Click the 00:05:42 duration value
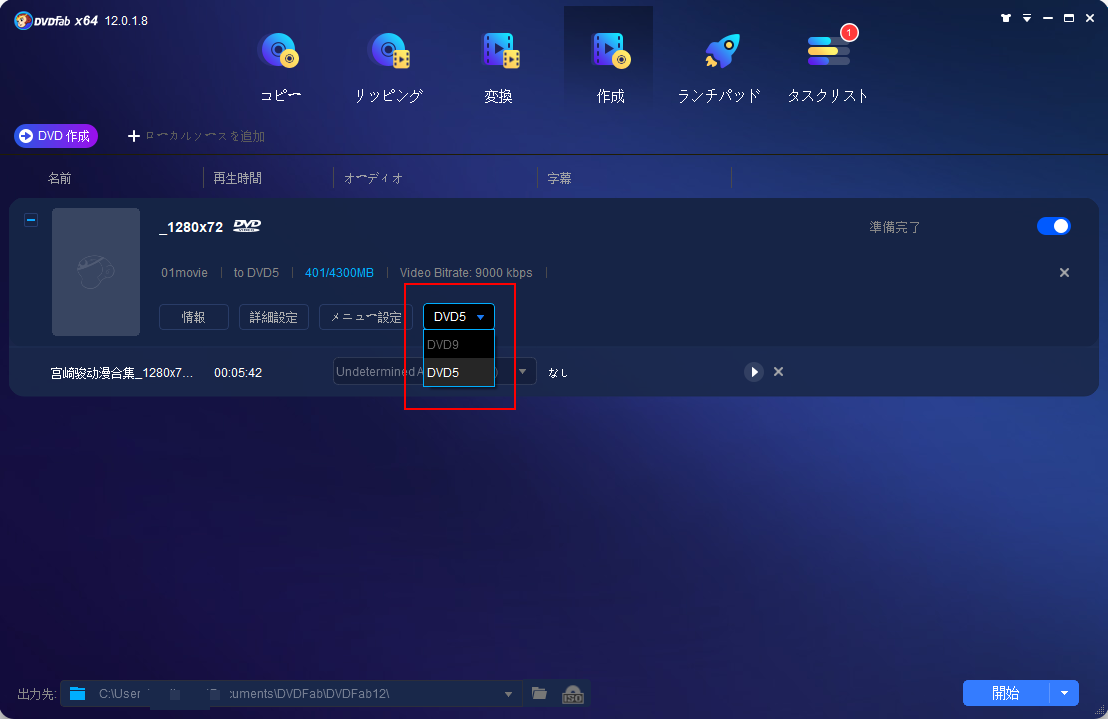 [x=238, y=372]
